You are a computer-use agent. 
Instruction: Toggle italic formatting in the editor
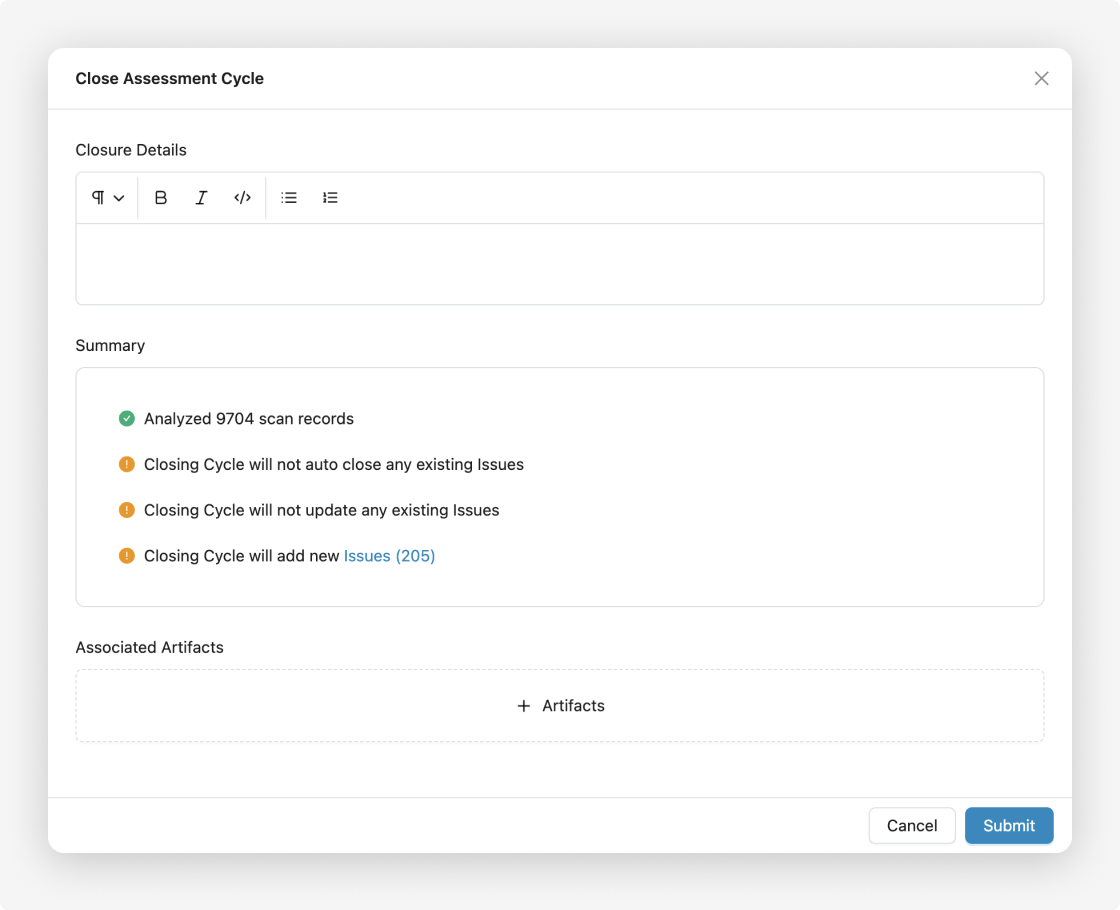tap(201, 198)
